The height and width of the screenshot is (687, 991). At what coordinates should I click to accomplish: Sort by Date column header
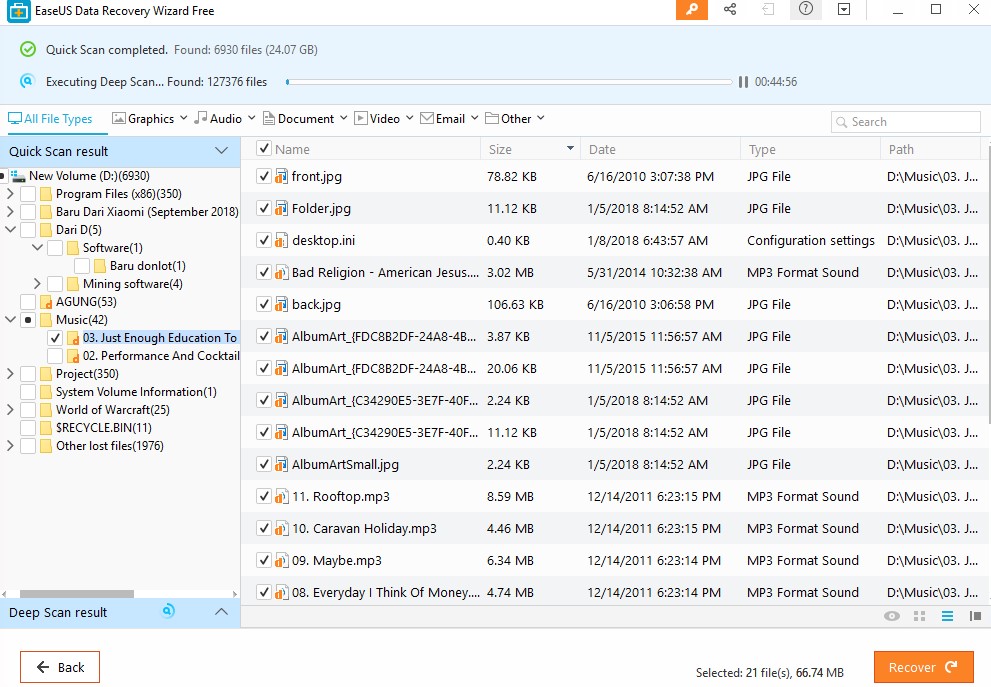point(660,149)
